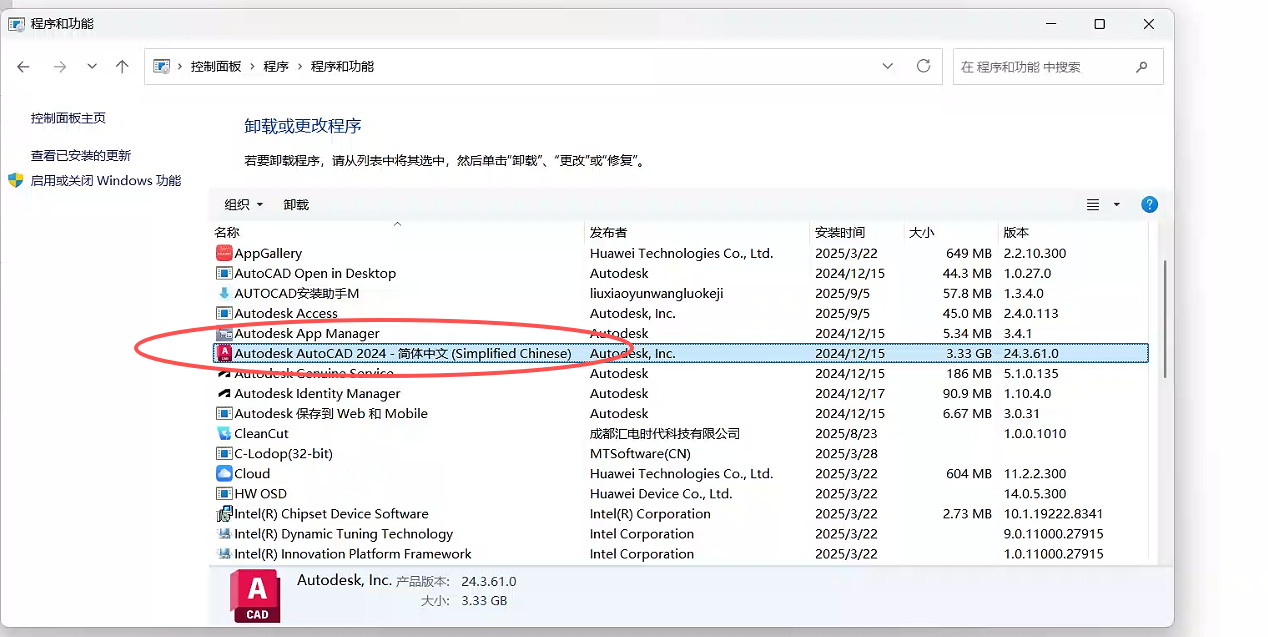Go back with the left arrow

[24, 66]
